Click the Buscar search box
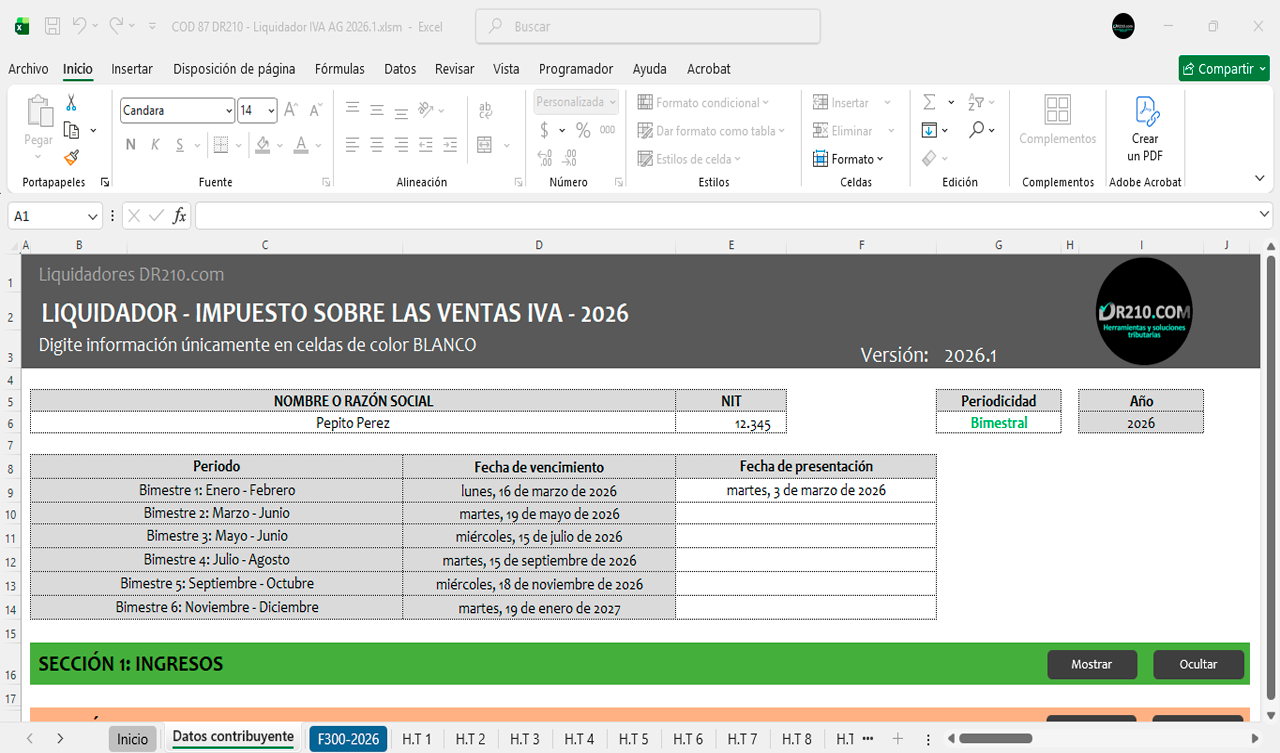The height and width of the screenshot is (753, 1280). click(648, 27)
